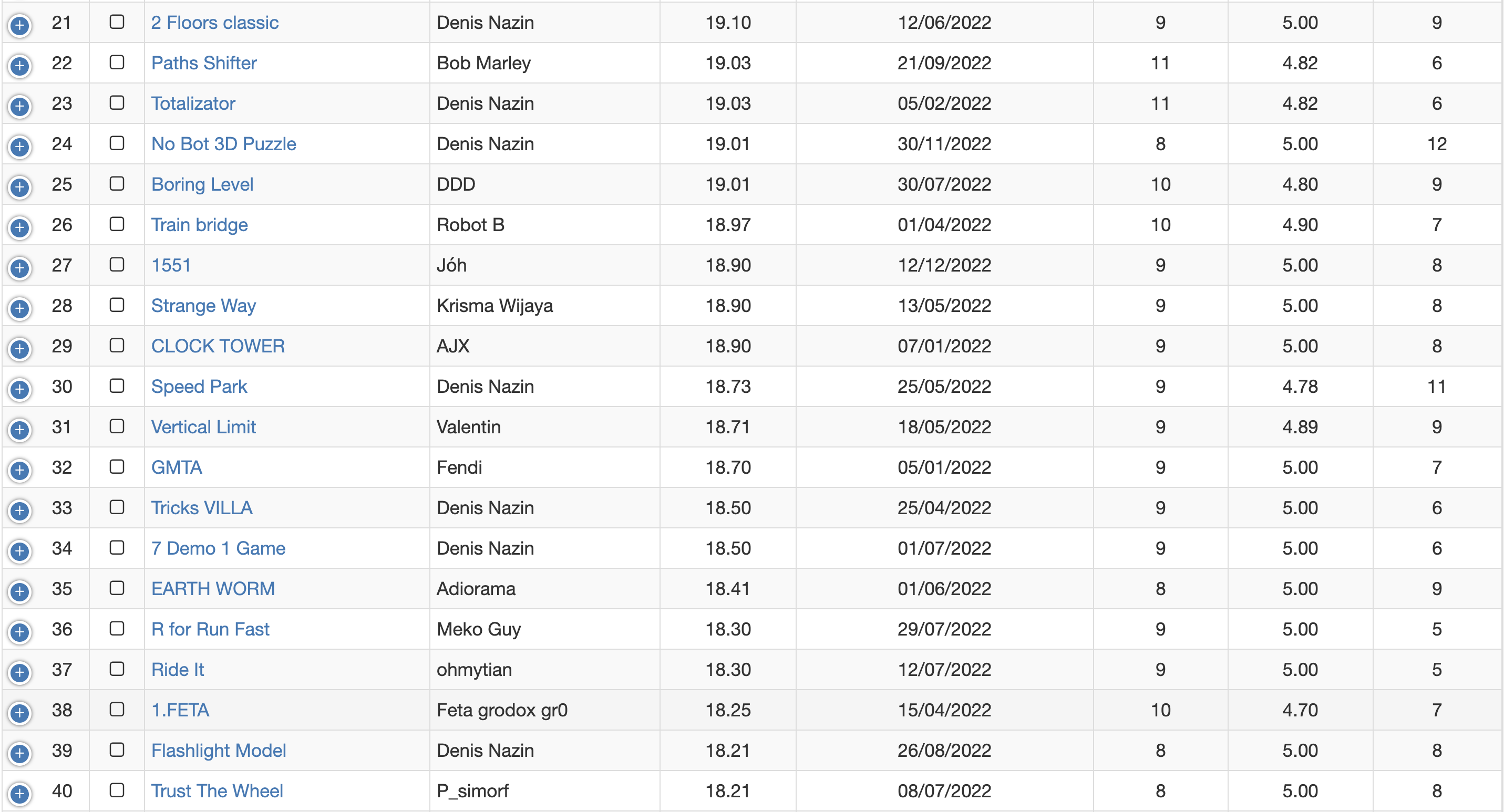
Task: Open the No Bot 3D Puzzle link
Action: [224, 143]
